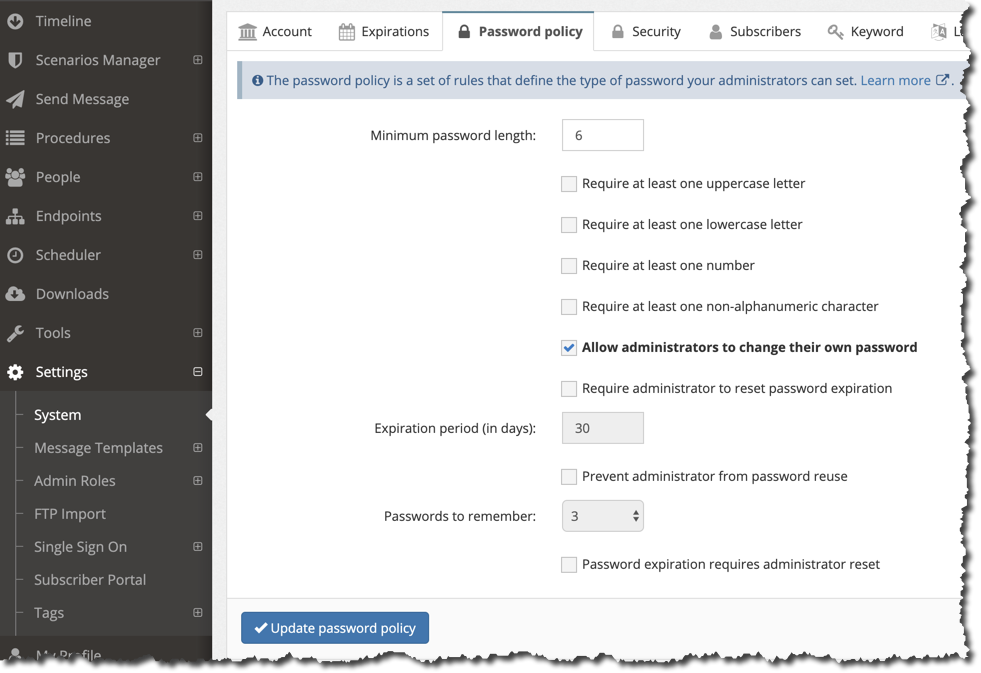Enable require at least one uppercase letter
The image size is (981, 673).
pos(569,184)
